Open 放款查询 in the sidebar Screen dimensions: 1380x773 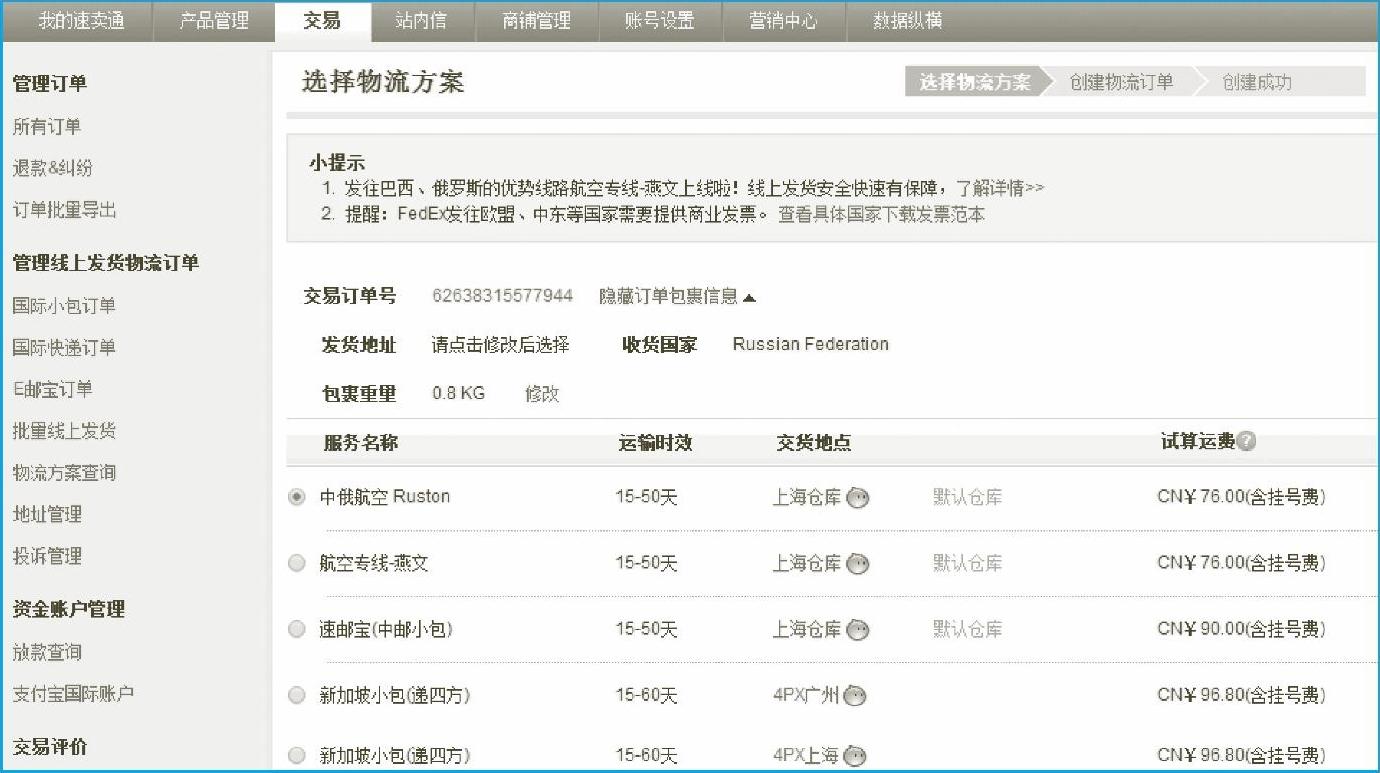pos(47,652)
